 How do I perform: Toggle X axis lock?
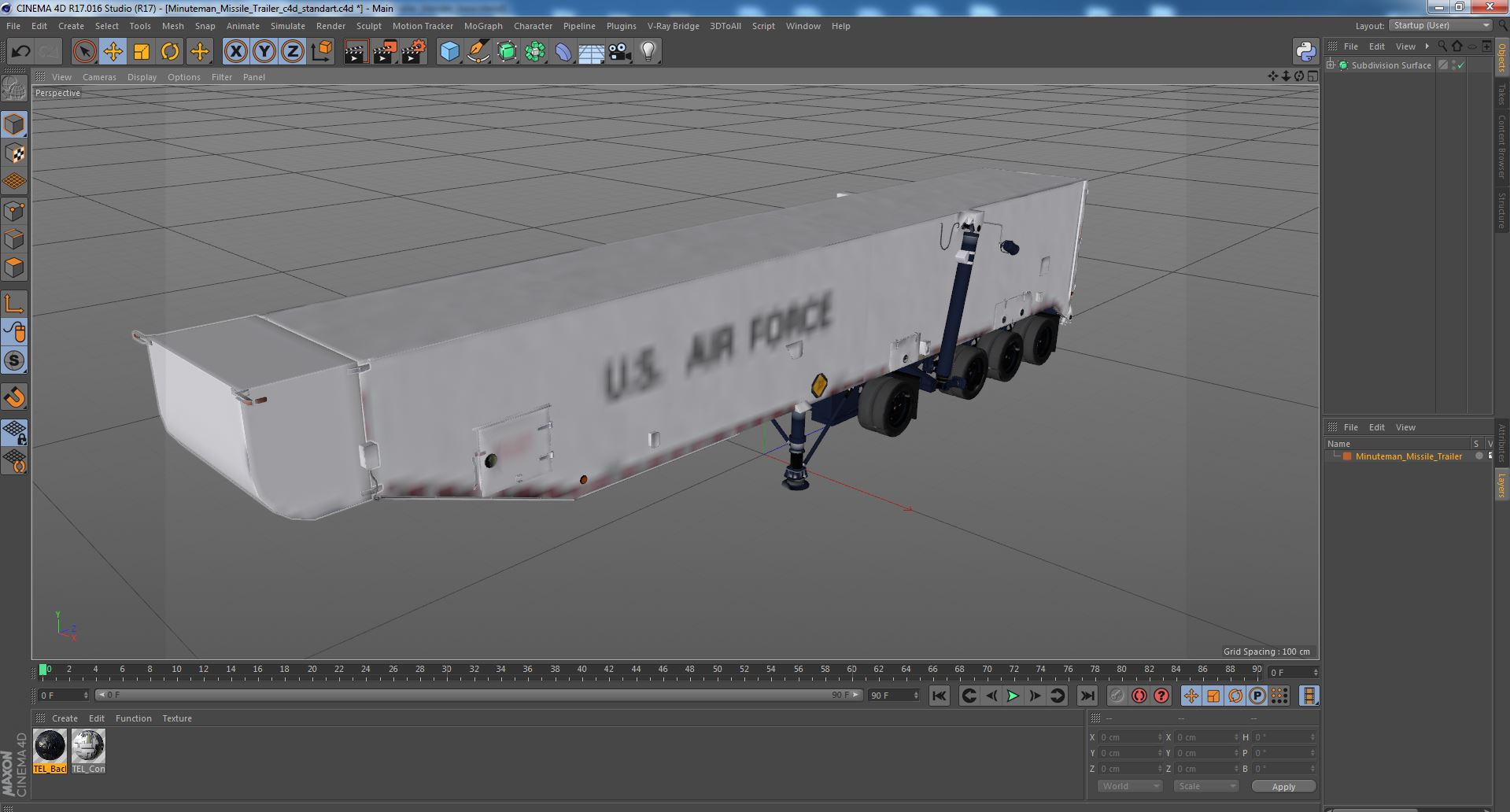coord(235,52)
